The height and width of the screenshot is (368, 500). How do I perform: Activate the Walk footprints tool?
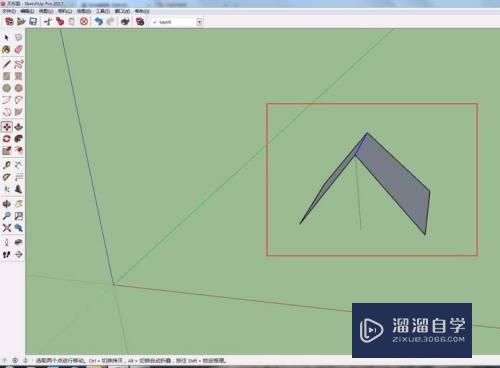coord(6,255)
